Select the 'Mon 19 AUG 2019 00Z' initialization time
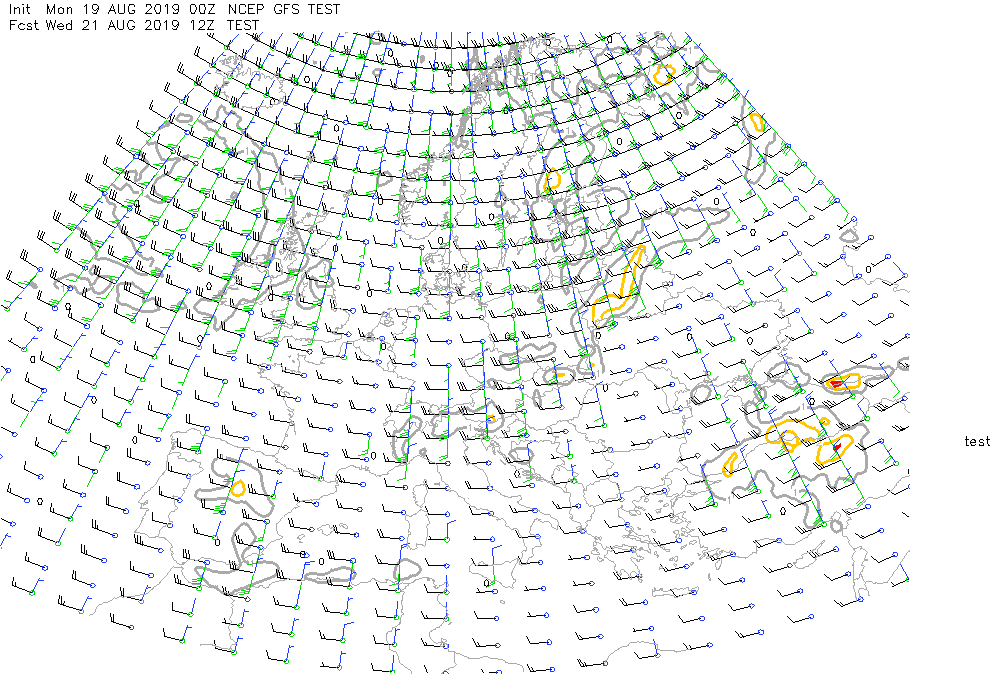The width and height of the screenshot is (1000, 680). coord(130,10)
